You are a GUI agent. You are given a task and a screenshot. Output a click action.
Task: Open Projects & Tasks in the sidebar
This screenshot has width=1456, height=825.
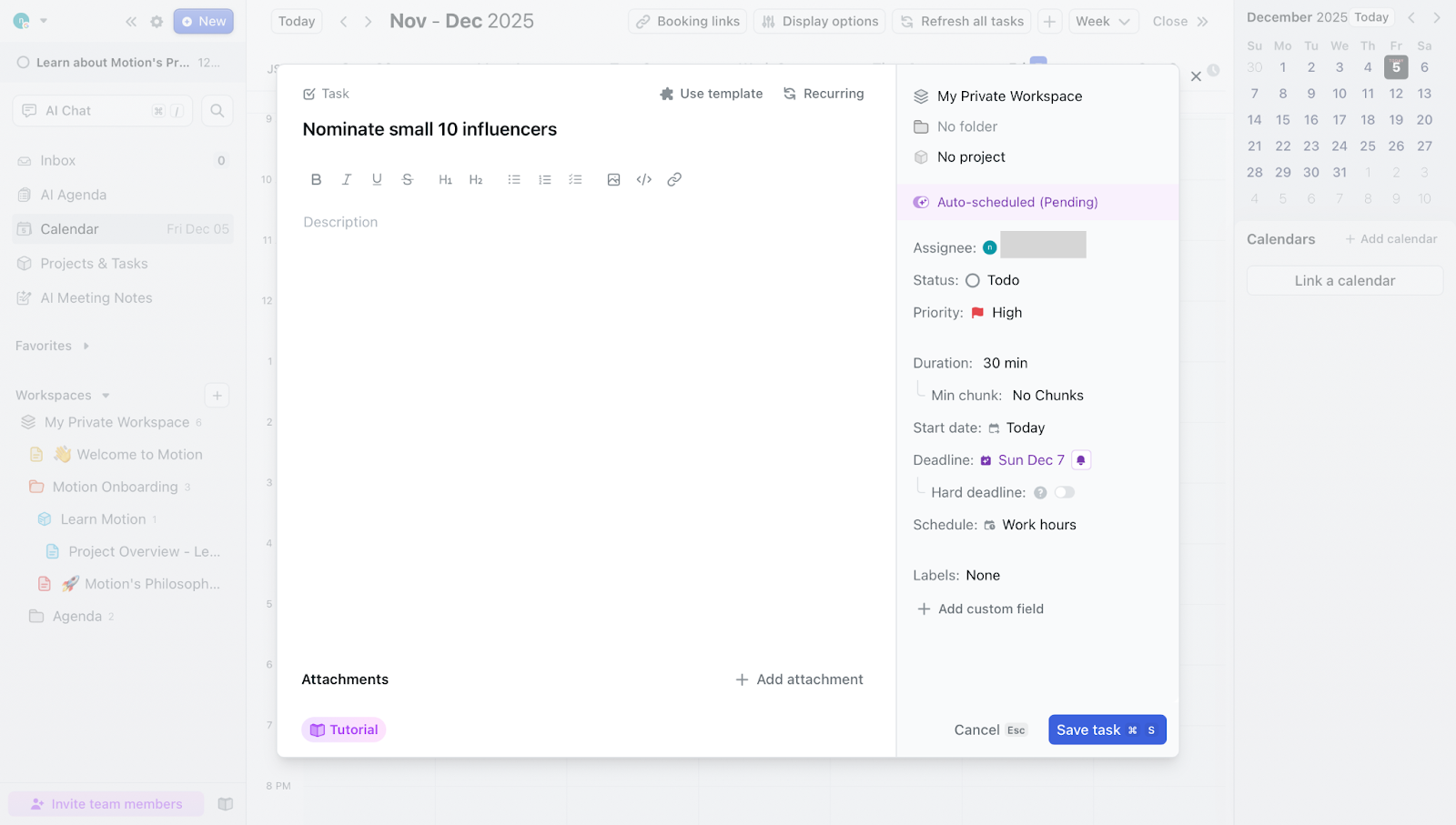94,263
